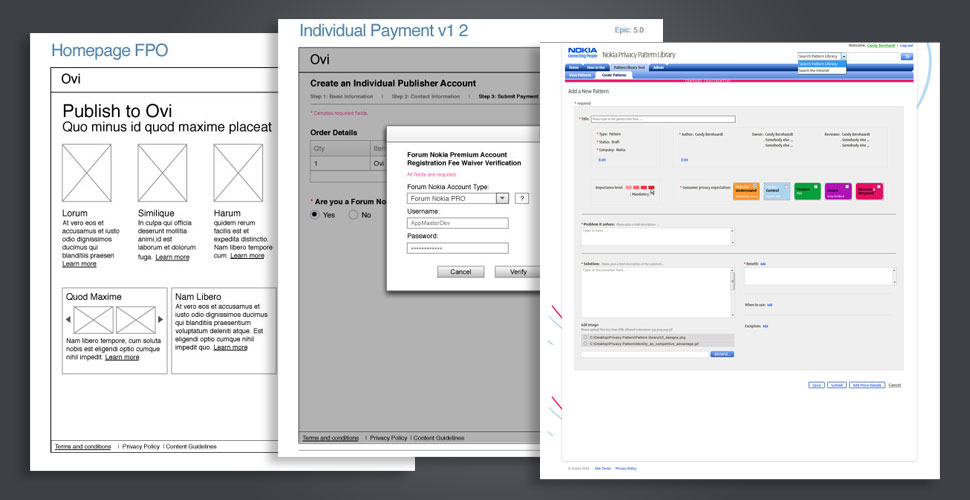Click the Solution text area scrollbar
The height and width of the screenshot is (500, 970).
tap(732, 293)
